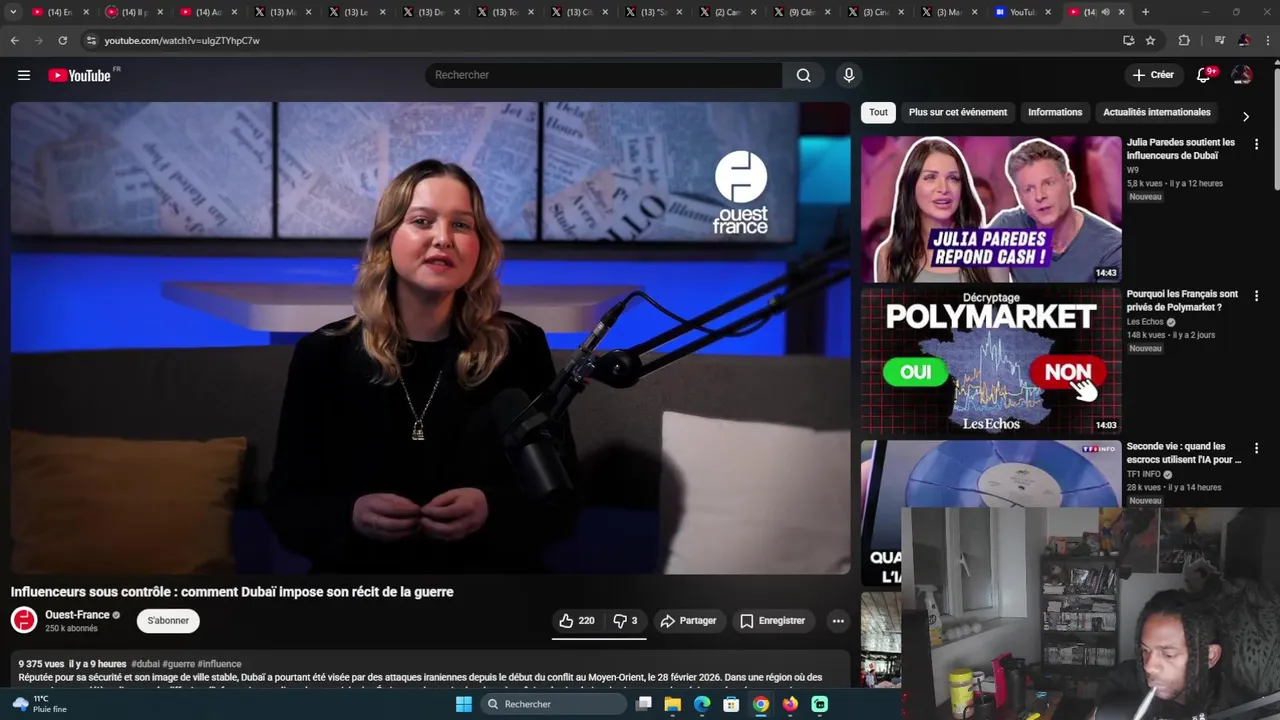Click the 250 k abonnés text
Image resolution: width=1280 pixels, height=720 pixels.
pos(71,629)
